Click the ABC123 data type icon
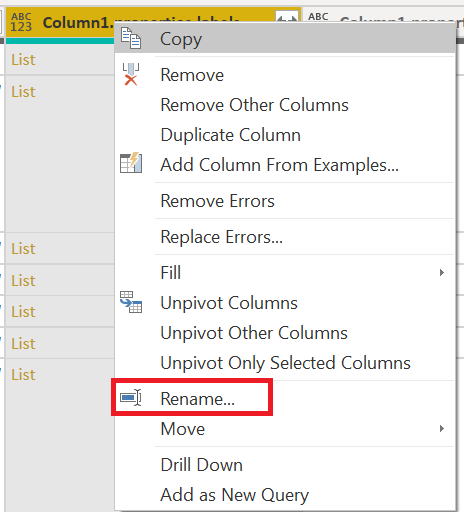 [x=21, y=22]
